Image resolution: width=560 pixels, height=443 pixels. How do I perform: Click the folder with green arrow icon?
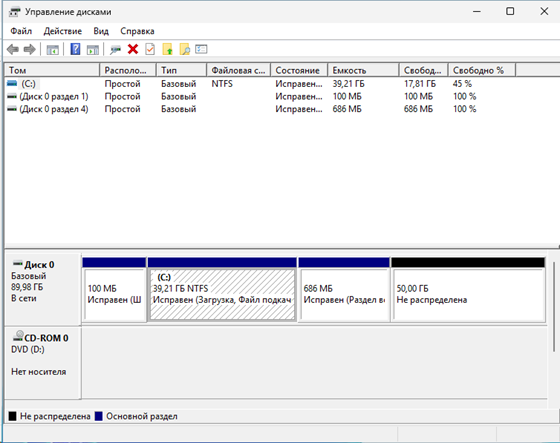click(167, 49)
